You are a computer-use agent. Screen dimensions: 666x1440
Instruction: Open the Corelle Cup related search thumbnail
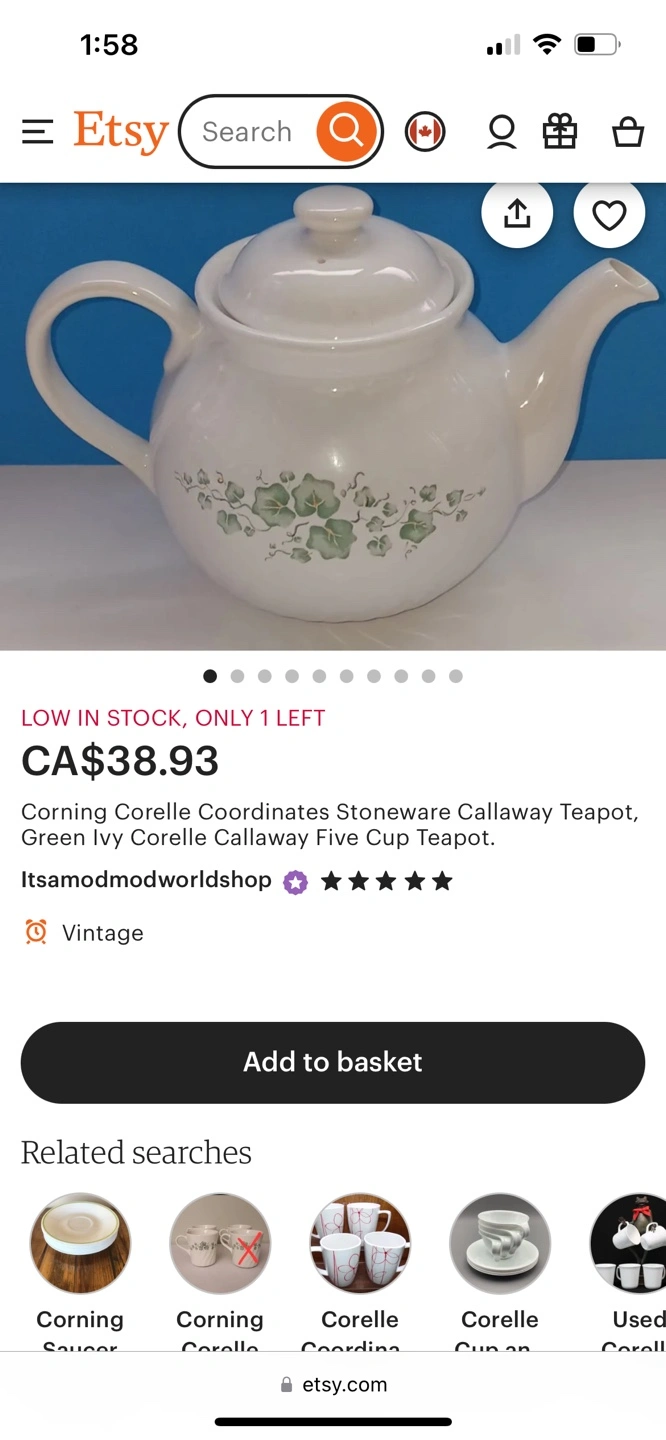(x=500, y=1244)
